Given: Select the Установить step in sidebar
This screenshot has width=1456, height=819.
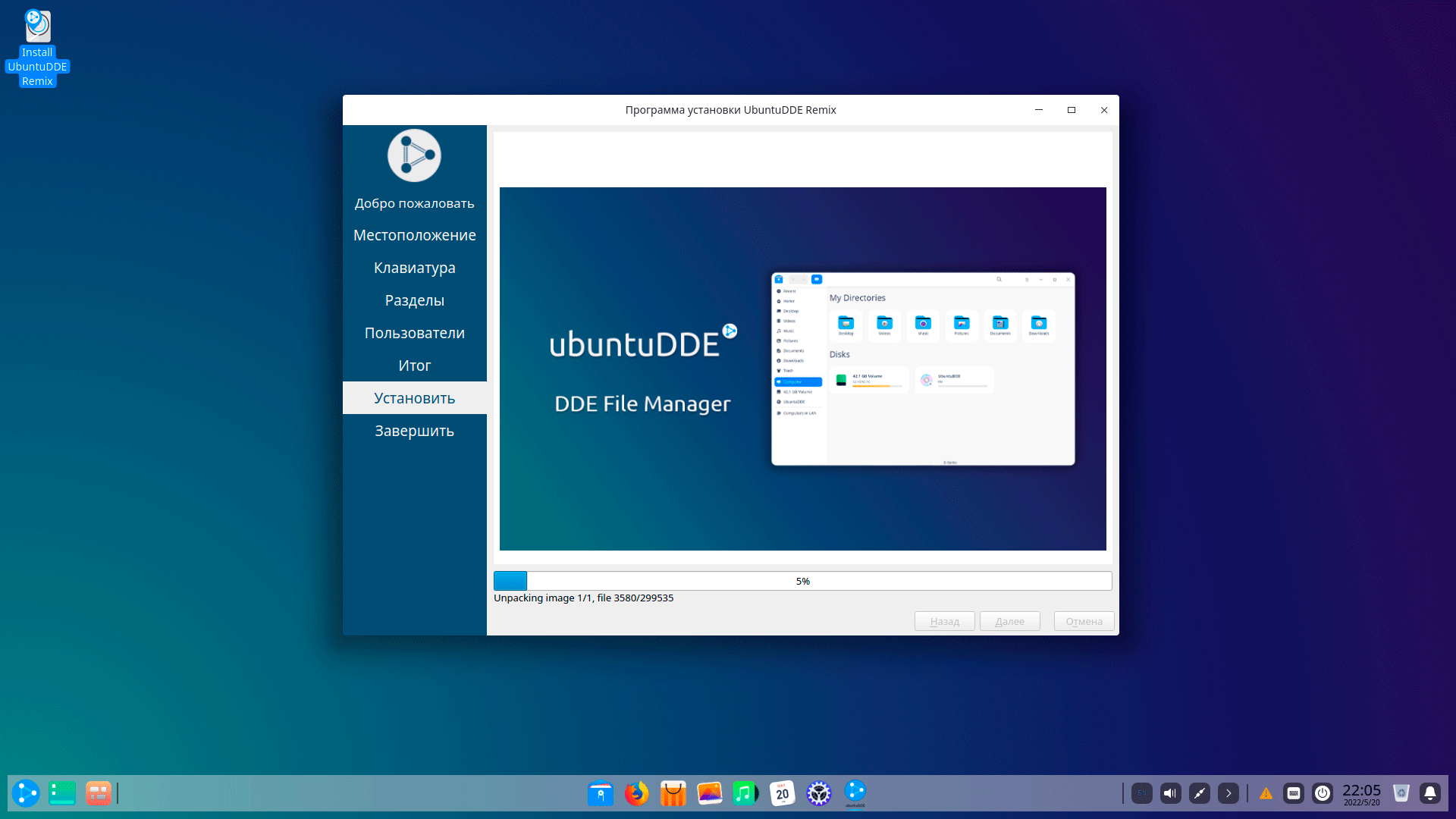Looking at the screenshot, I should pos(414,398).
